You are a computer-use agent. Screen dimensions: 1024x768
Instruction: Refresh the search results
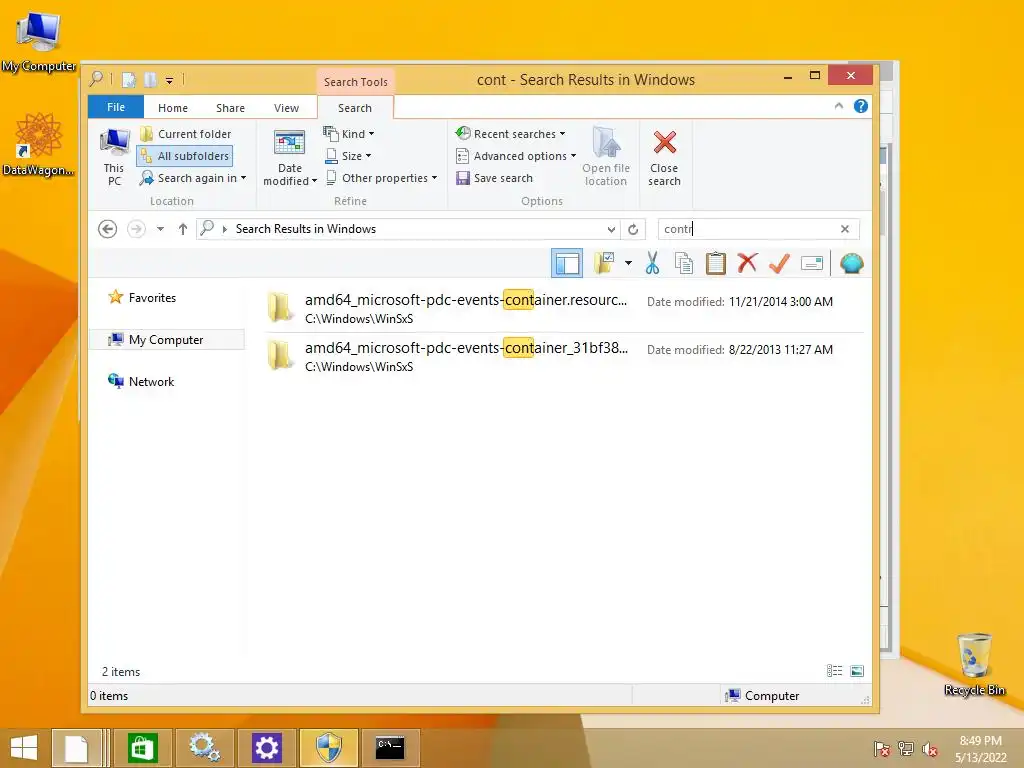[633, 229]
